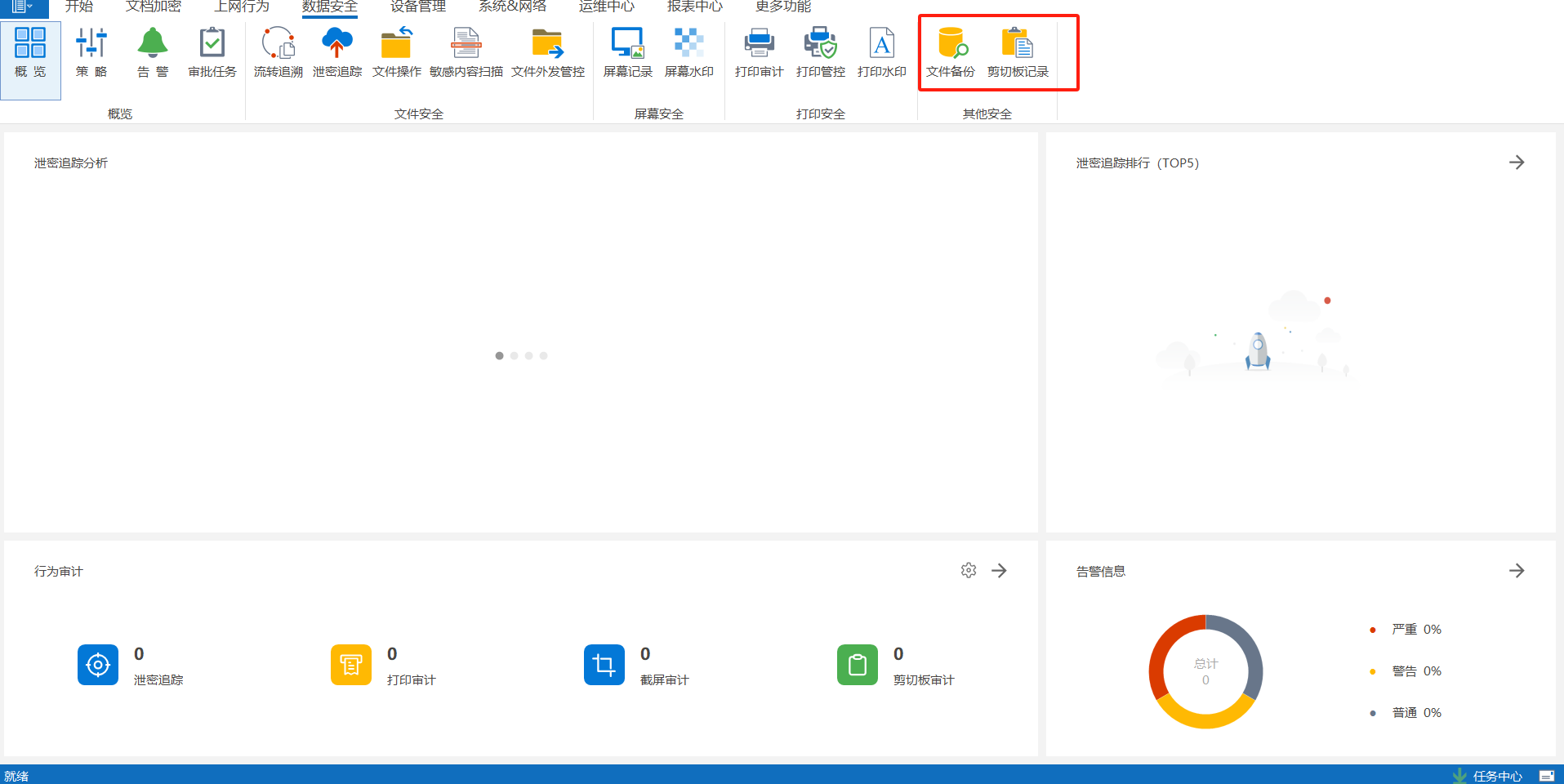This screenshot has width=1564, height=784.
Task: Click the 行为审计 card title
Action: click(x=59, y=572)
